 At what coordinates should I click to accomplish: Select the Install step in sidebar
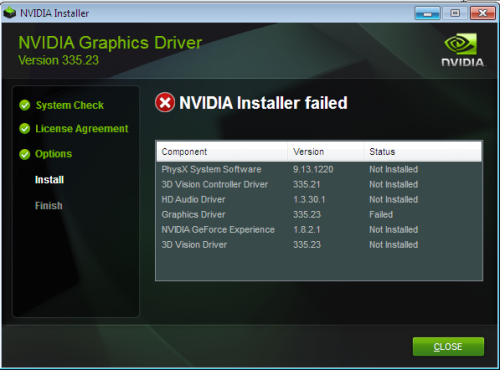coord(49,180)
